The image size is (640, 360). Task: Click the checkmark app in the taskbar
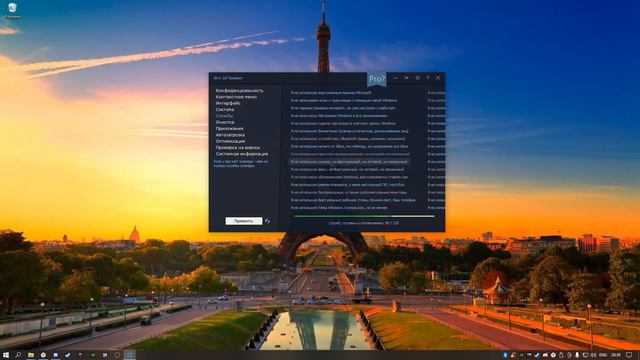[68, 355]
